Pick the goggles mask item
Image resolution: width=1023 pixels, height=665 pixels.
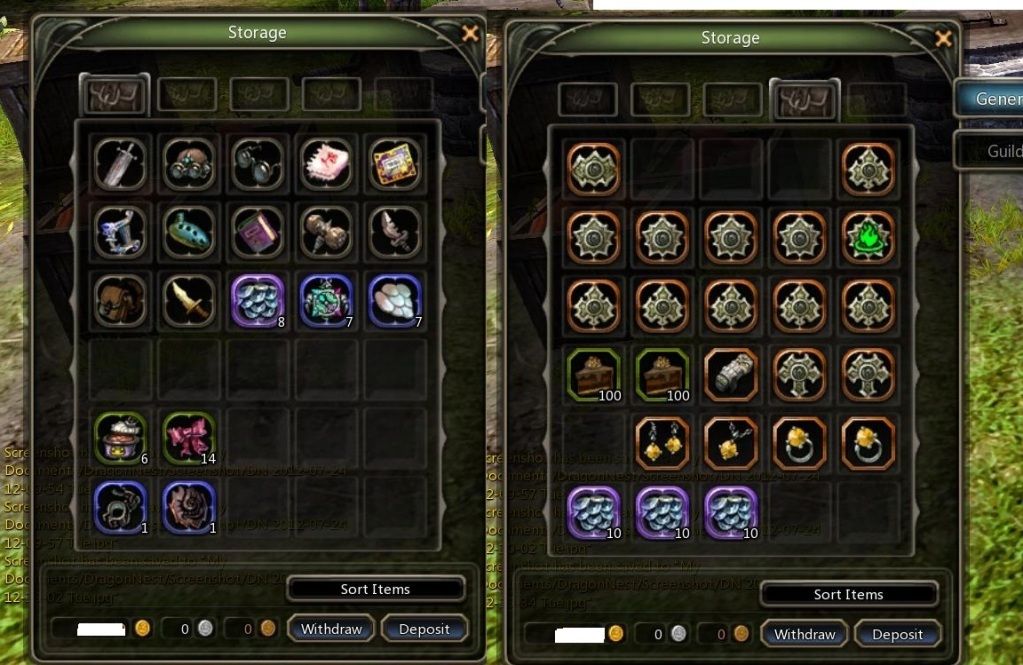point(189,163)
